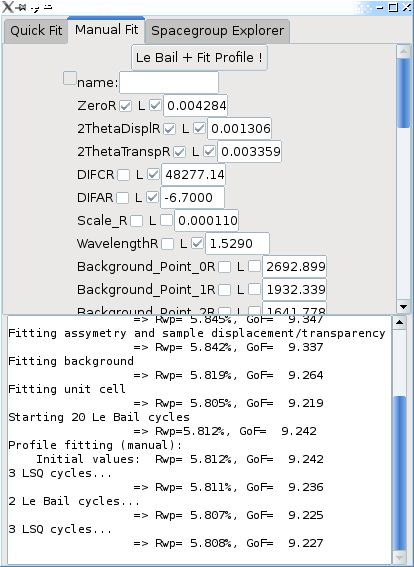Enable Background_Point_0 L checkbox
414x567 pixels.
click(254, 266)
